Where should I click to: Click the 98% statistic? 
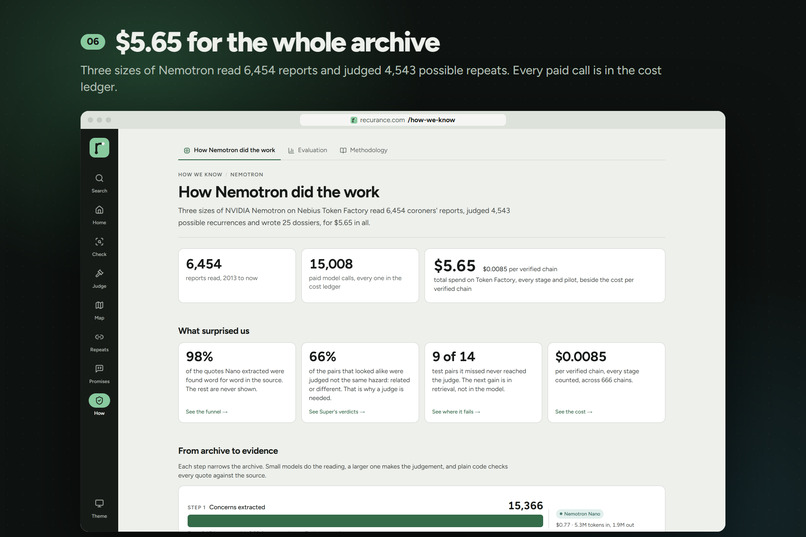click(199, 357)
